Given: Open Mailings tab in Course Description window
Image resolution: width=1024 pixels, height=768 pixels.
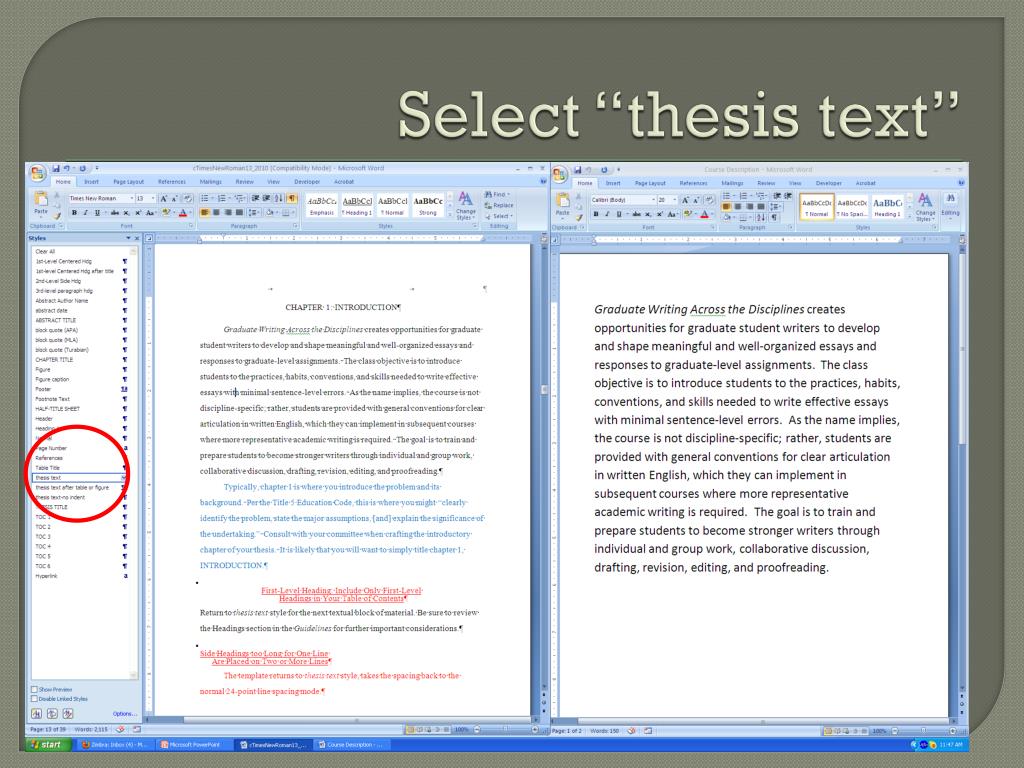Looking at the screenshot, I should point(732,184).
